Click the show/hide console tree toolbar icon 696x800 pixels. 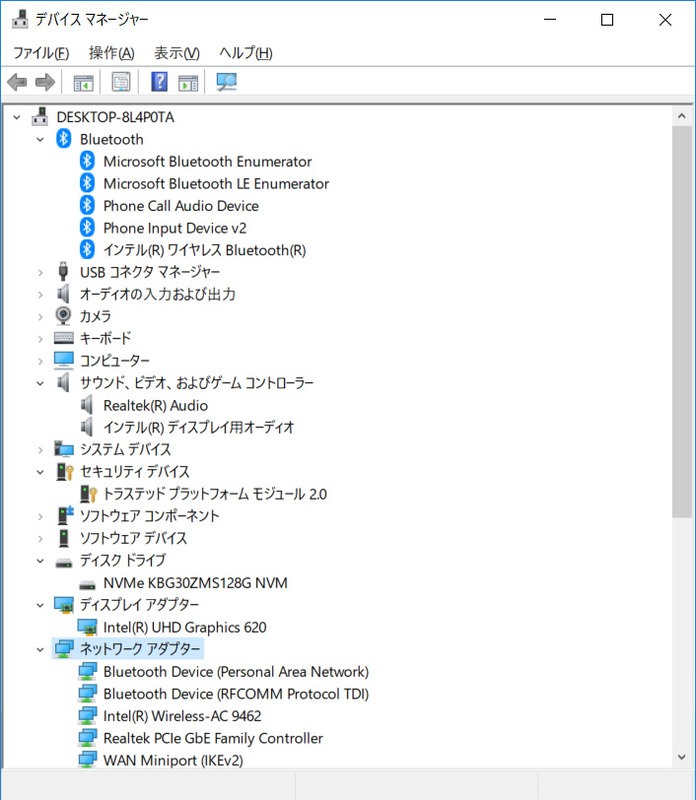pyautogui.click(x=83, y=82)
